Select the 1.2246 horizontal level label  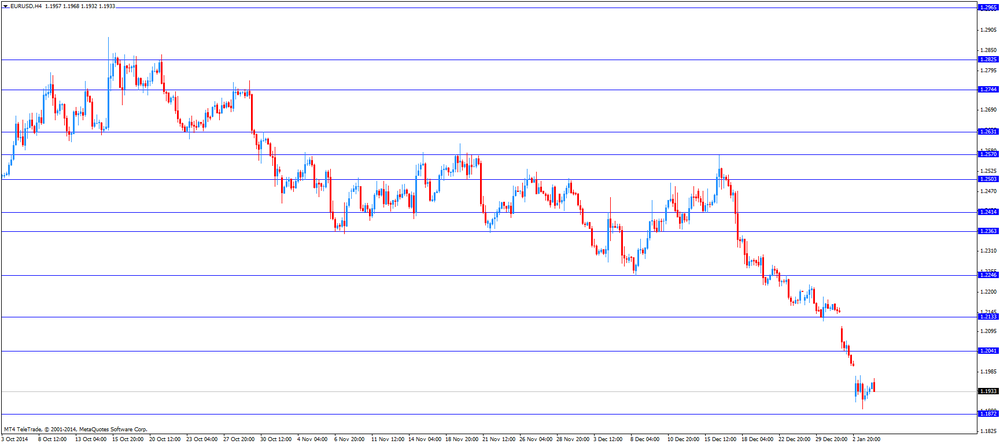click(987, 275)
